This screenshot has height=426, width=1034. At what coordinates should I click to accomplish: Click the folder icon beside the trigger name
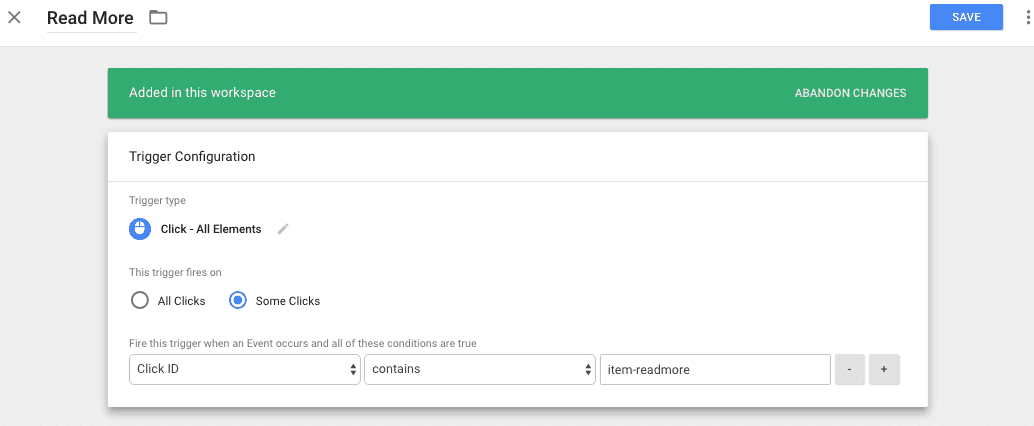point(158,17)
